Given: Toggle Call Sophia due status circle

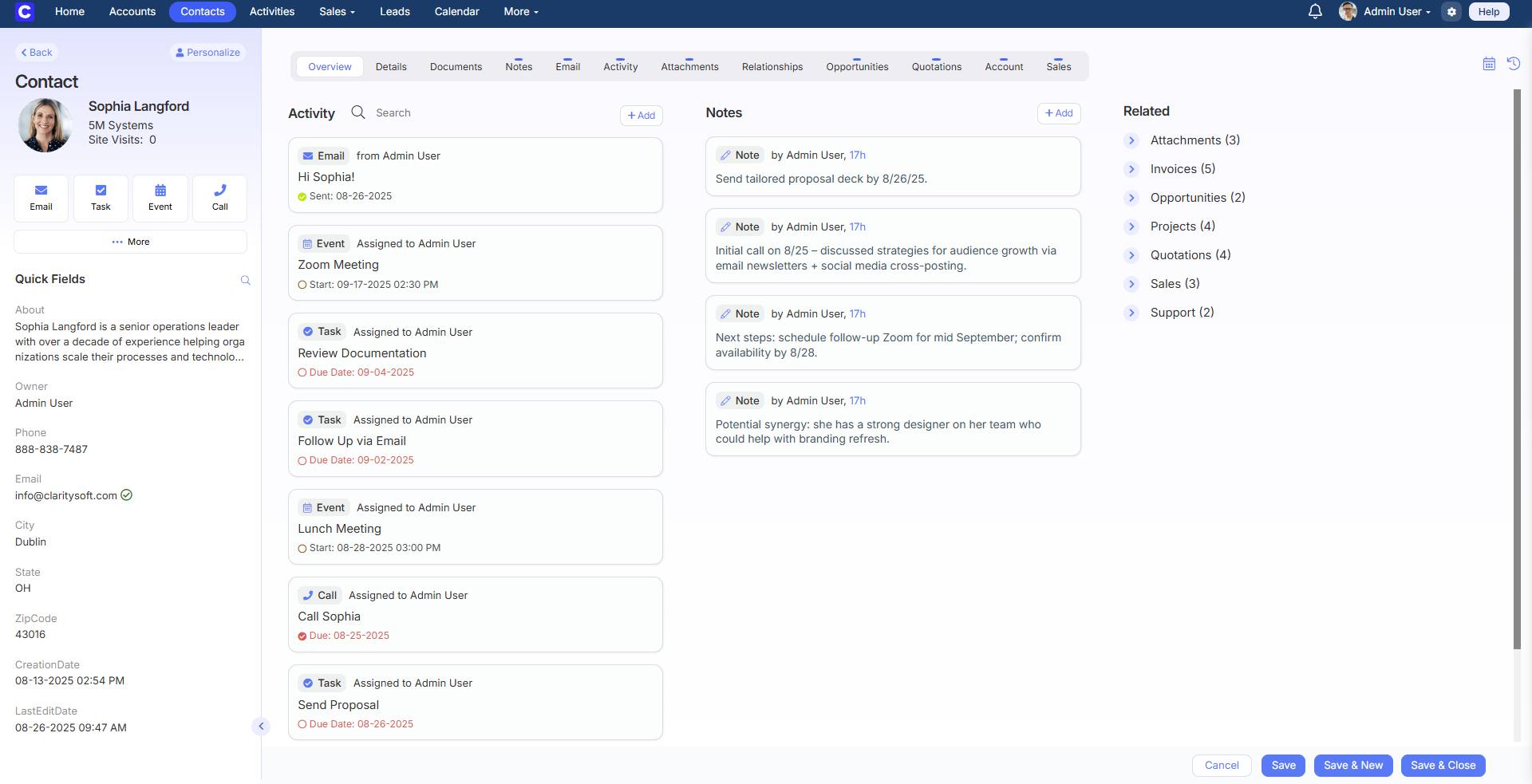Looking at the screenshot, I should 302,636.
